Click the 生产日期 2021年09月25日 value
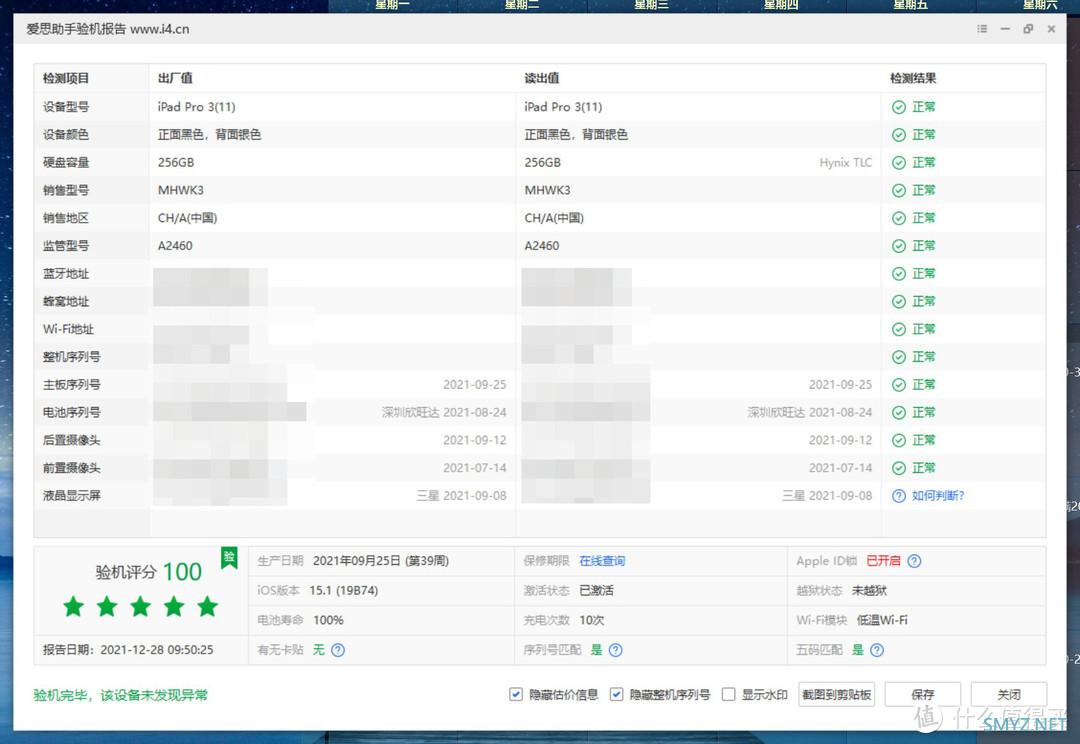Image resolution: width=1080 pixels, height=744 pixels. (x=381, y=561)
